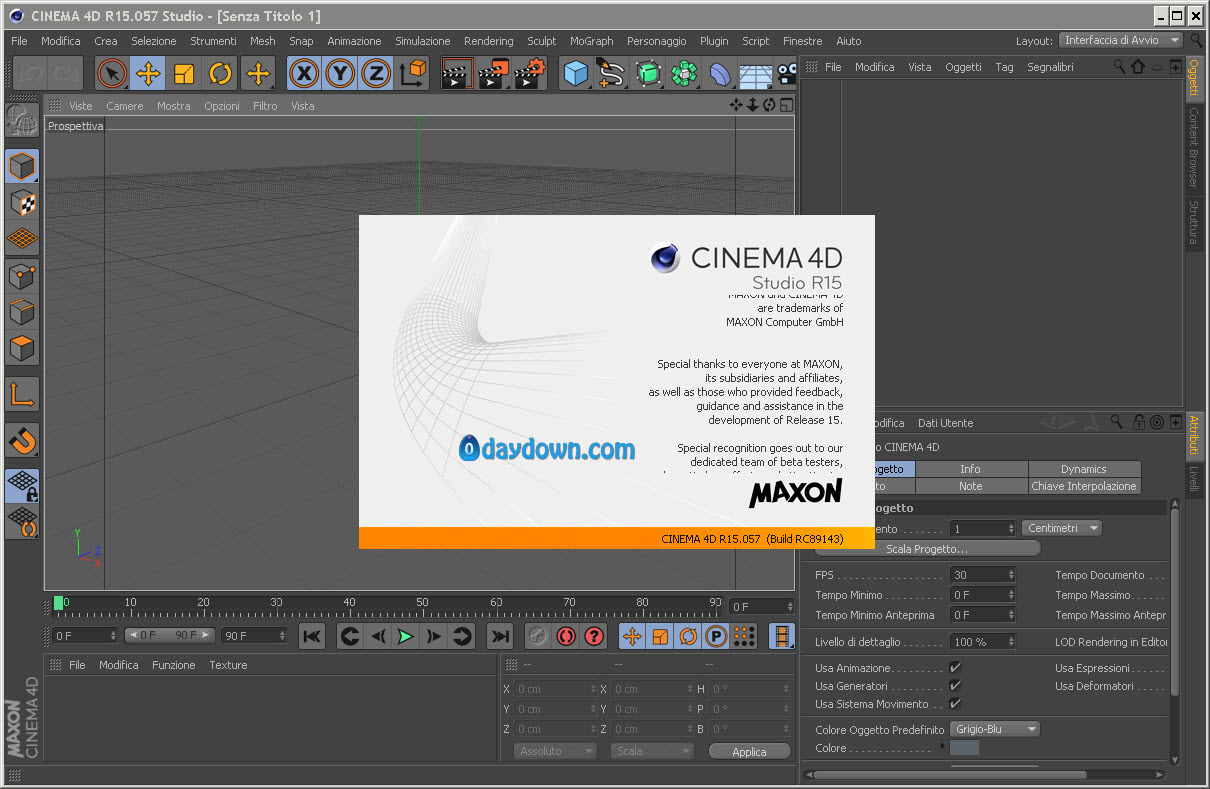Open the Content Browser side tab

[1193, 147]
